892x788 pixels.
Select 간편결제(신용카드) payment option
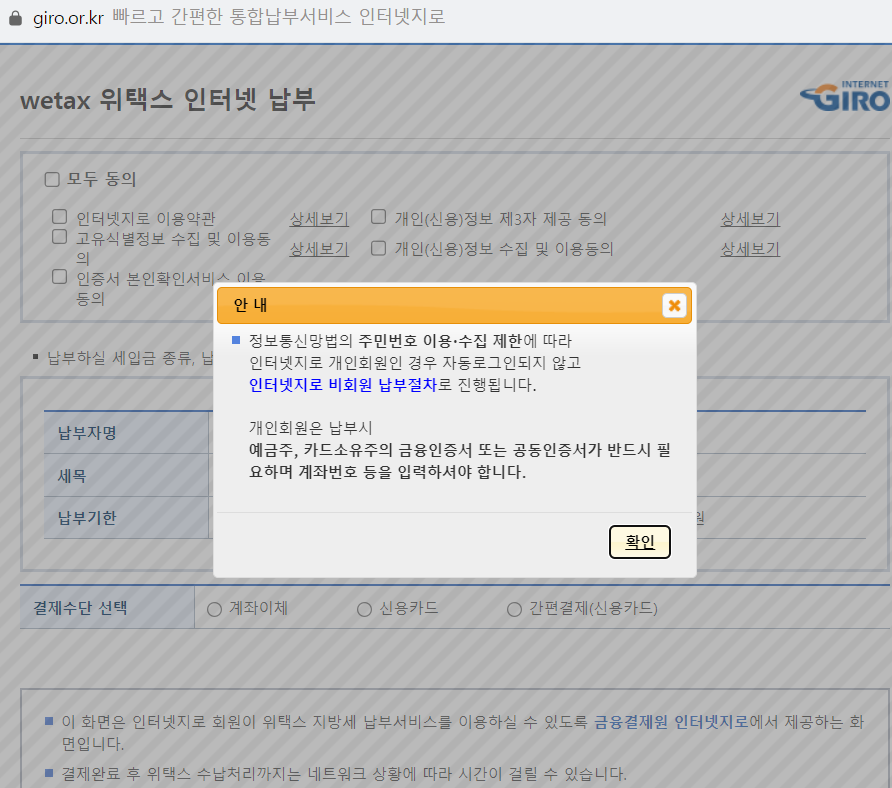(514, 609)
